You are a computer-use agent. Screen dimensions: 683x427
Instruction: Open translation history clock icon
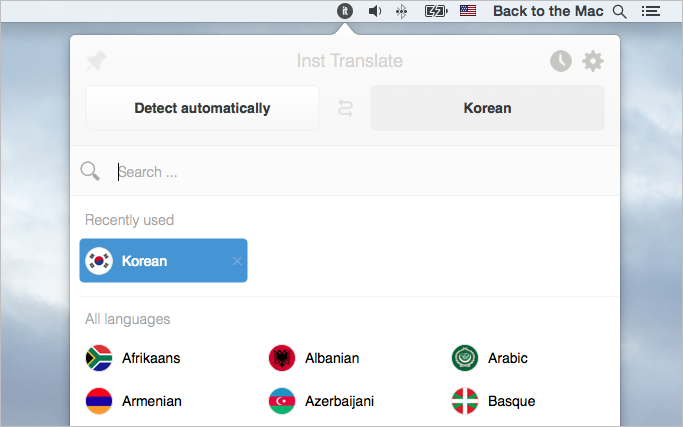tap(561, 61)
